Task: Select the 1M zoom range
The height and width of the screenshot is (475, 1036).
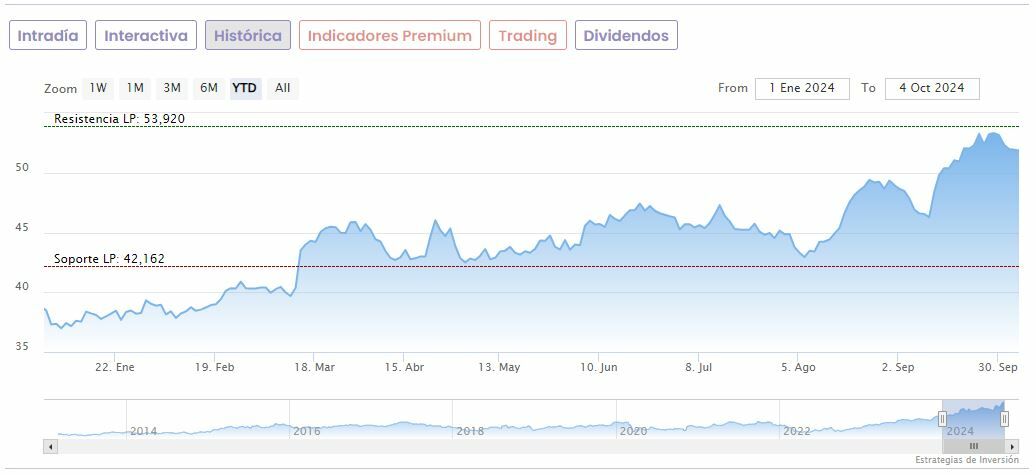Action: 135,88
